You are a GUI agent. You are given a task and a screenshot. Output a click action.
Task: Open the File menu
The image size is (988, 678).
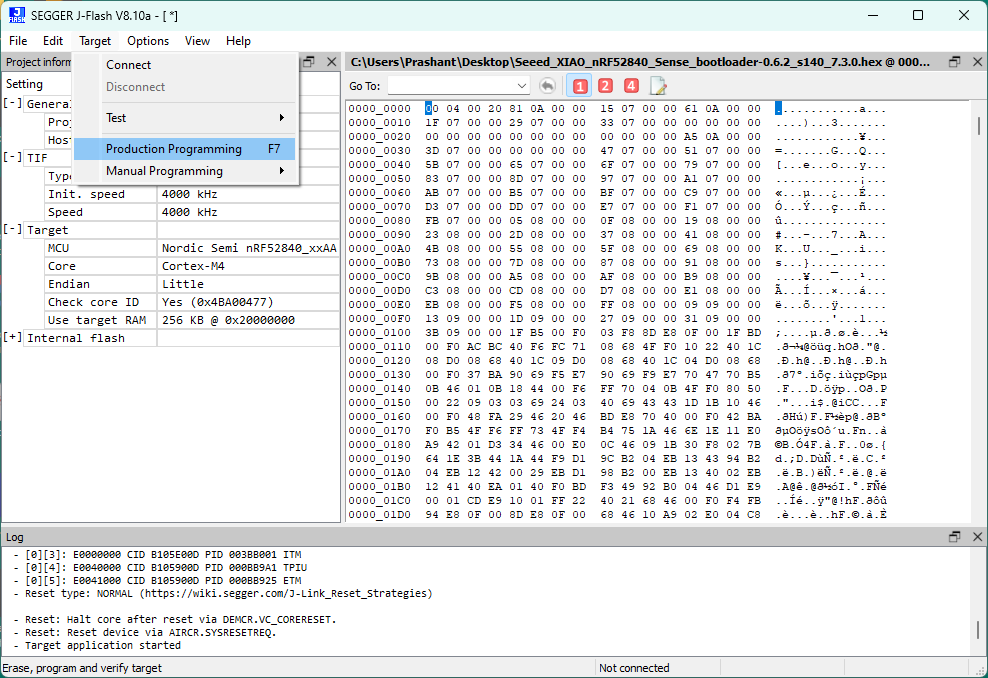coord(18,41)
